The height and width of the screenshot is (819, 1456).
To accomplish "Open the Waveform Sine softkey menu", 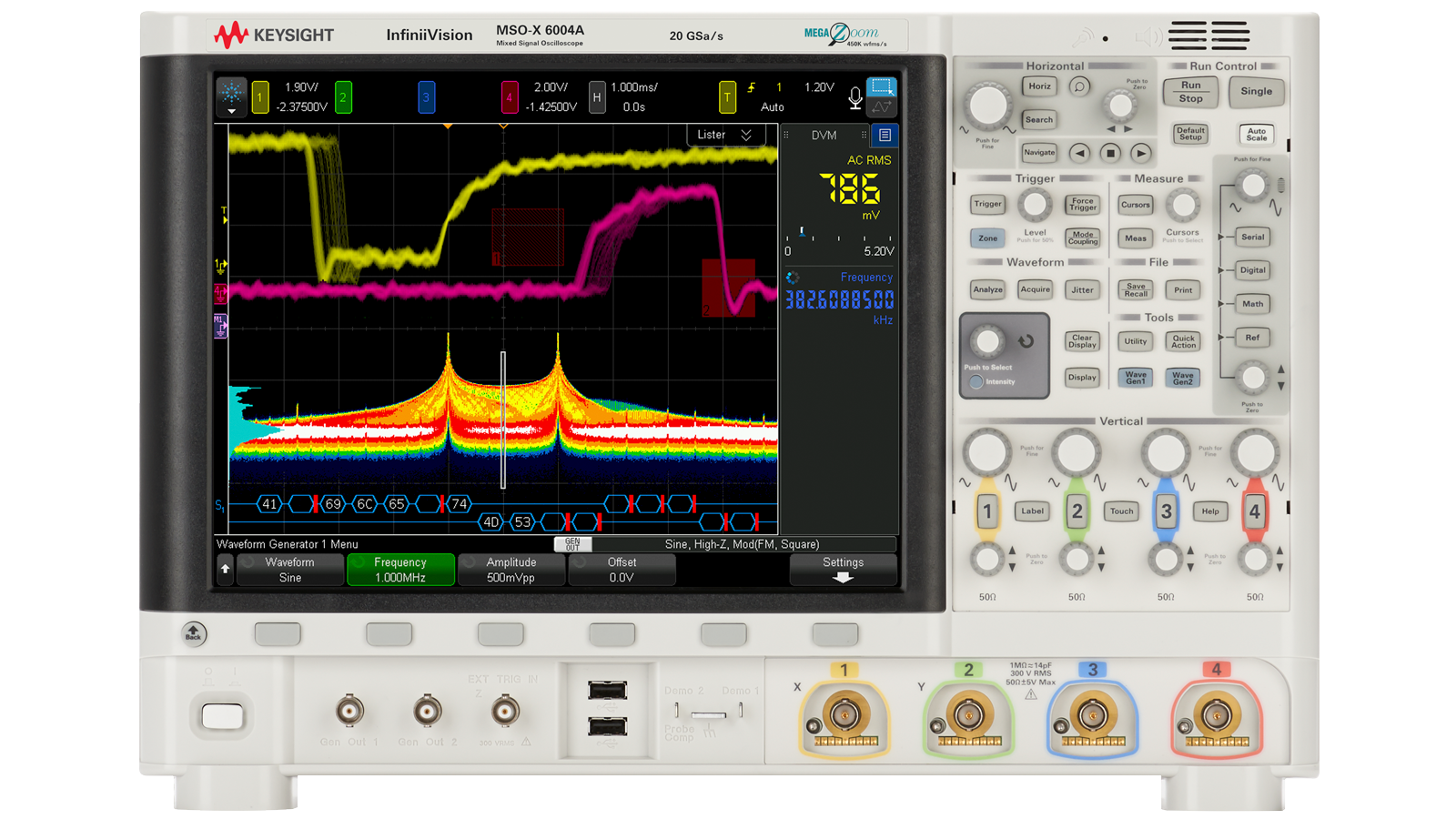I will 289,570.
